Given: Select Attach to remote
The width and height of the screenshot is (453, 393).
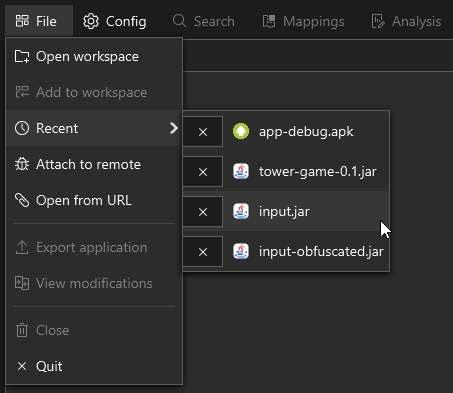Looking at the screenshot, I should 94,164.
